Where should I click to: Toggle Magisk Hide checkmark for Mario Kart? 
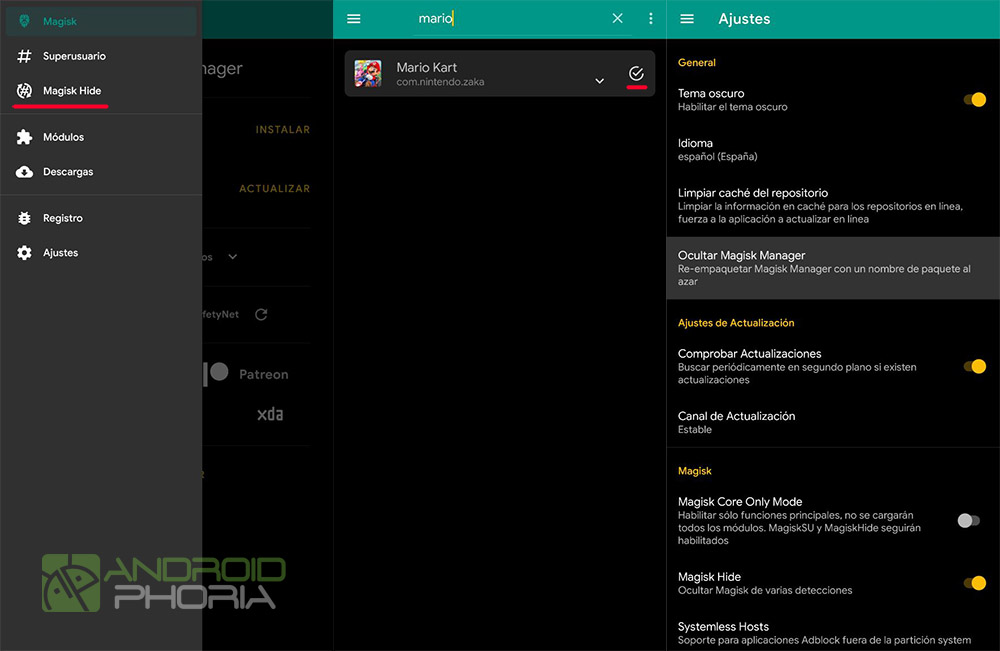[x=636, y=73]
